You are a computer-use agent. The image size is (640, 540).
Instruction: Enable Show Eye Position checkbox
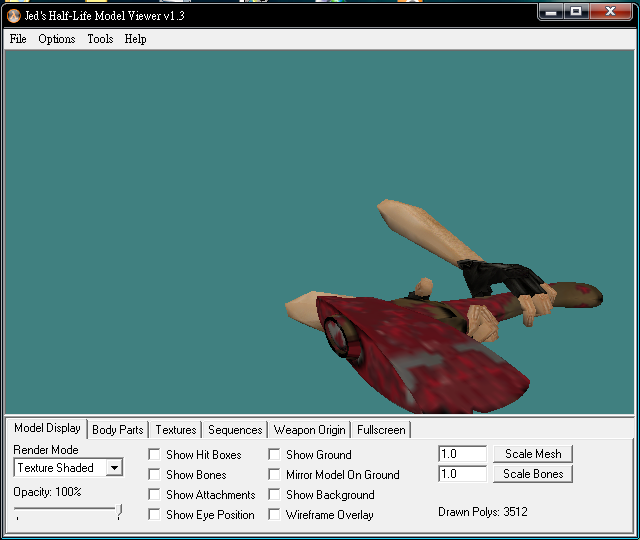coord(154,515)
